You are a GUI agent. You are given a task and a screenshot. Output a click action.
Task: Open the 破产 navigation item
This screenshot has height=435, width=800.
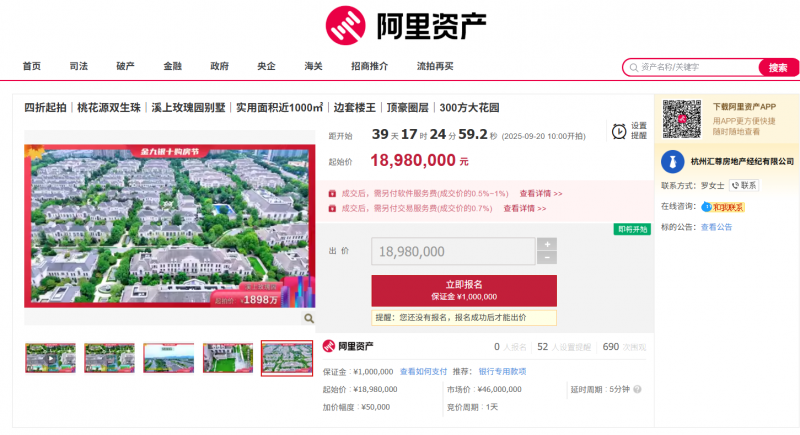click(126, 66)
